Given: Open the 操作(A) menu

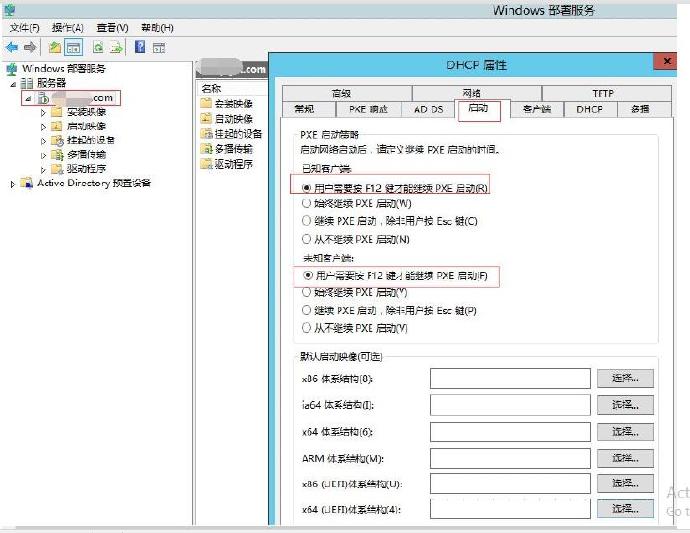Looking at the screenshot, I should tap(67, 28).
